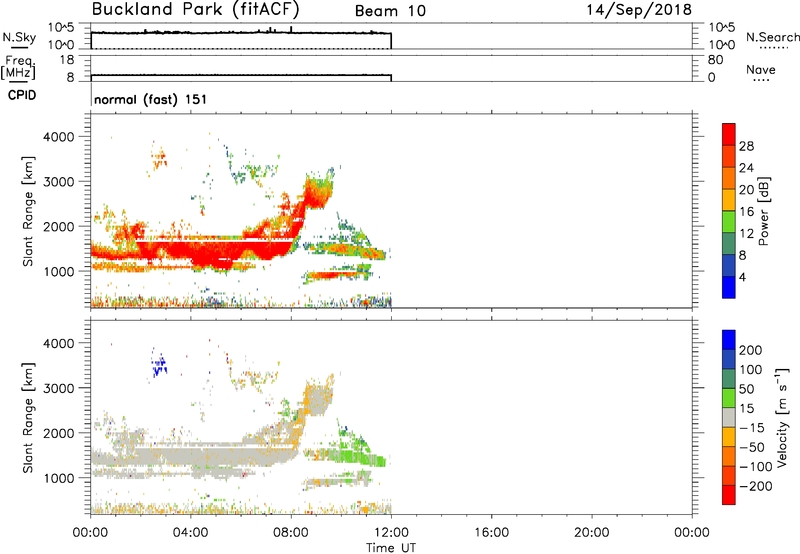Click the '28' tick on Power scale

click(x=746, y=146)
